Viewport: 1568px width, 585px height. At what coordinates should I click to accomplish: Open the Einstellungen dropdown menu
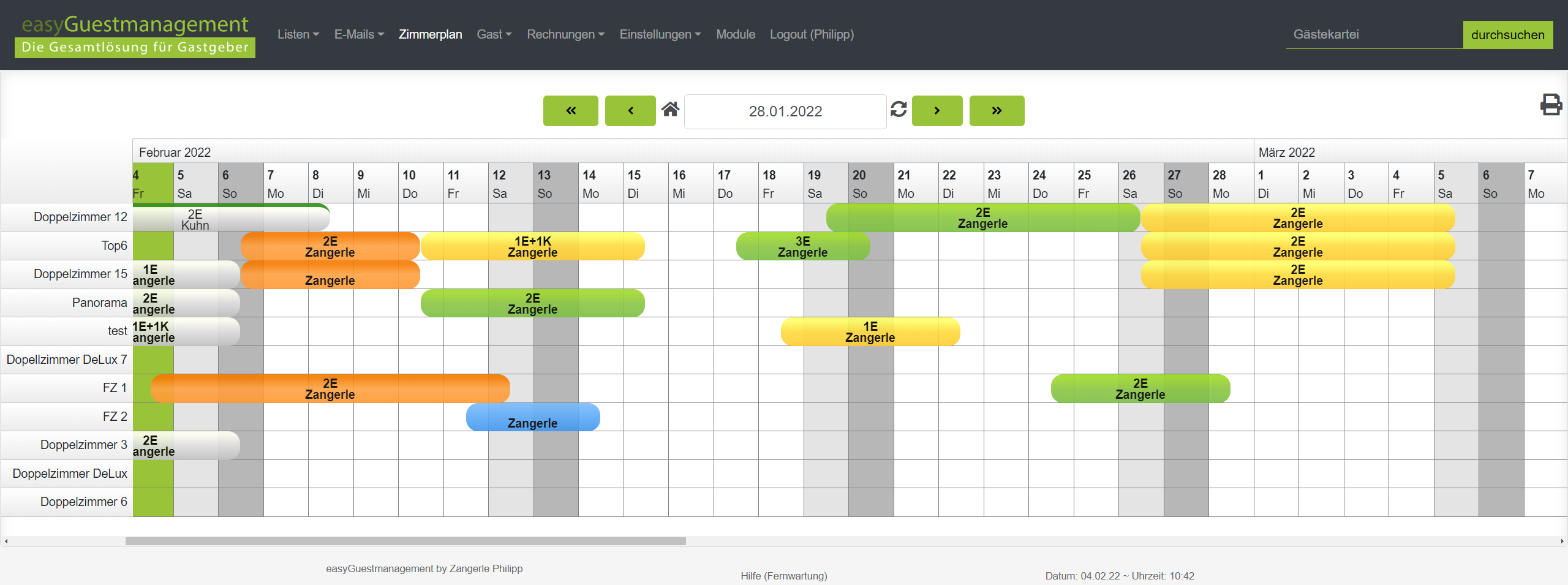click(x=660, y=35)
